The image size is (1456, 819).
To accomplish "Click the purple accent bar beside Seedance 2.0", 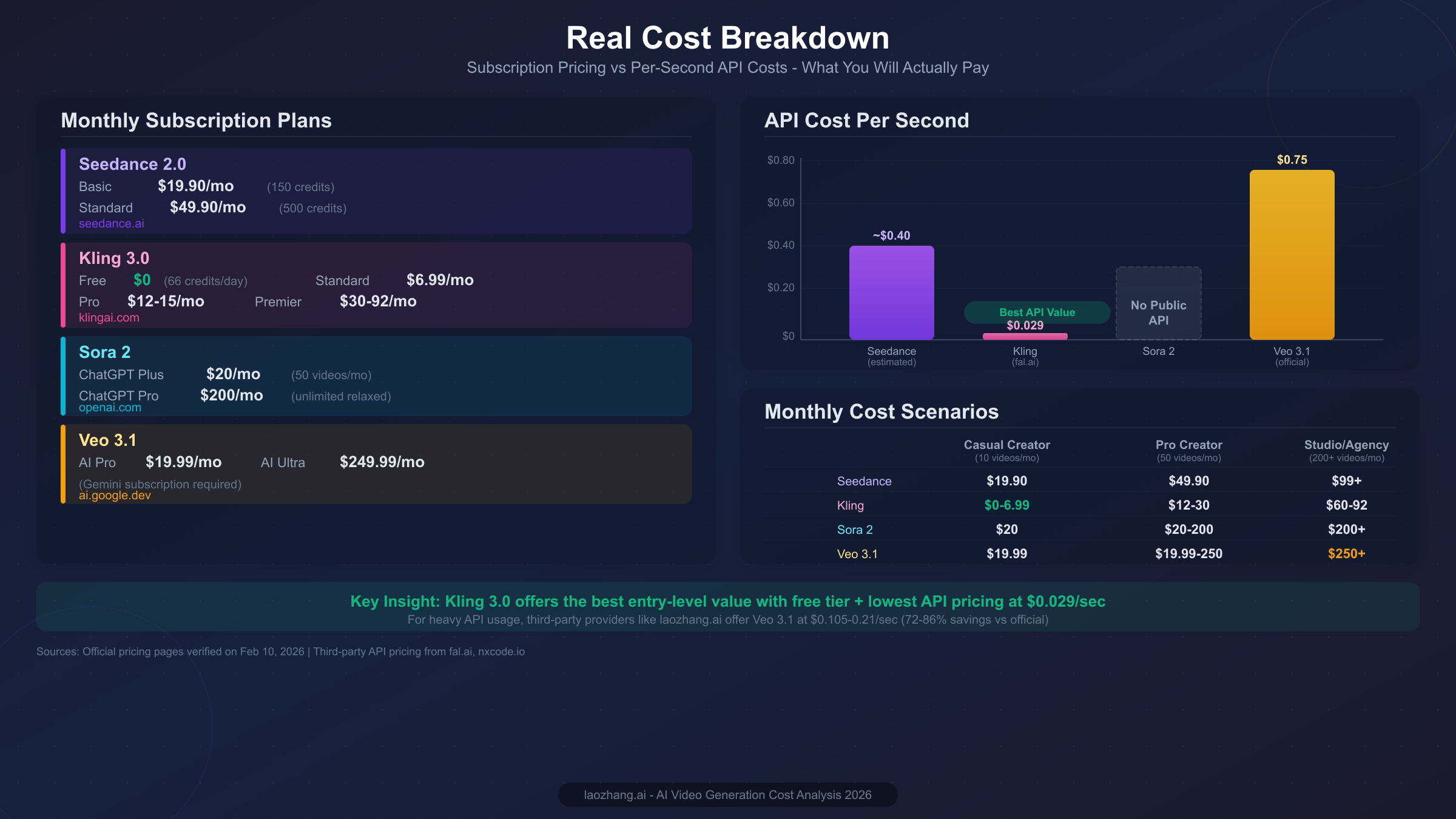I will pyautogui.click(x=62, y=191).
